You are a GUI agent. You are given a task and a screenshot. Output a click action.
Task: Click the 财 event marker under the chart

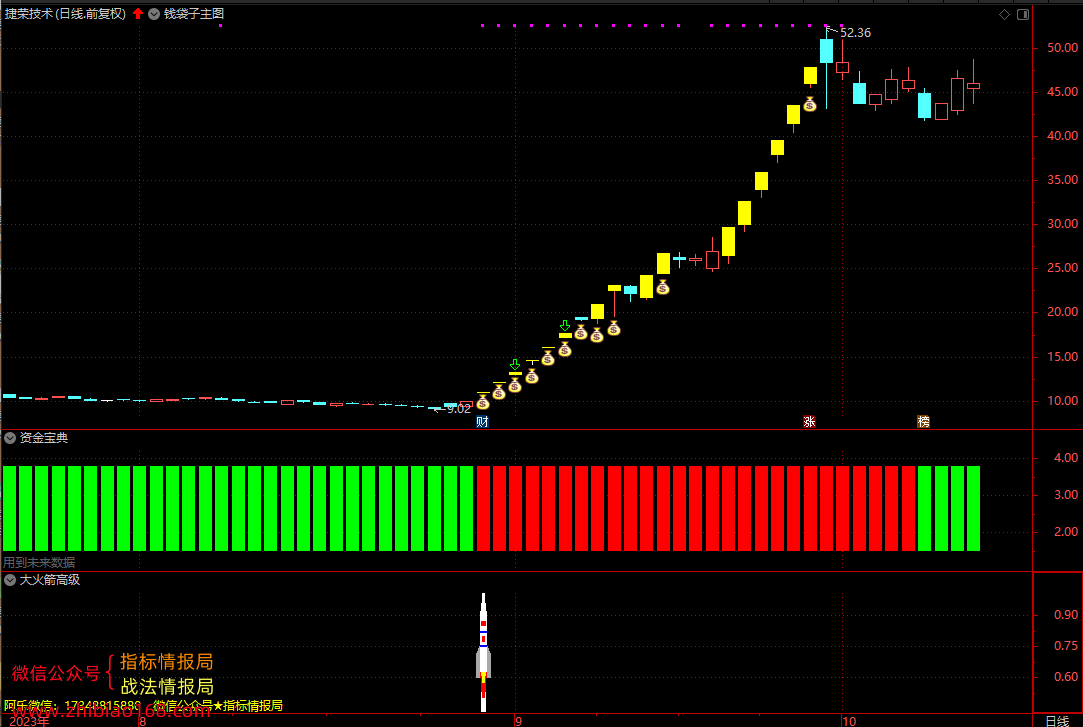[x=482, y=422]
